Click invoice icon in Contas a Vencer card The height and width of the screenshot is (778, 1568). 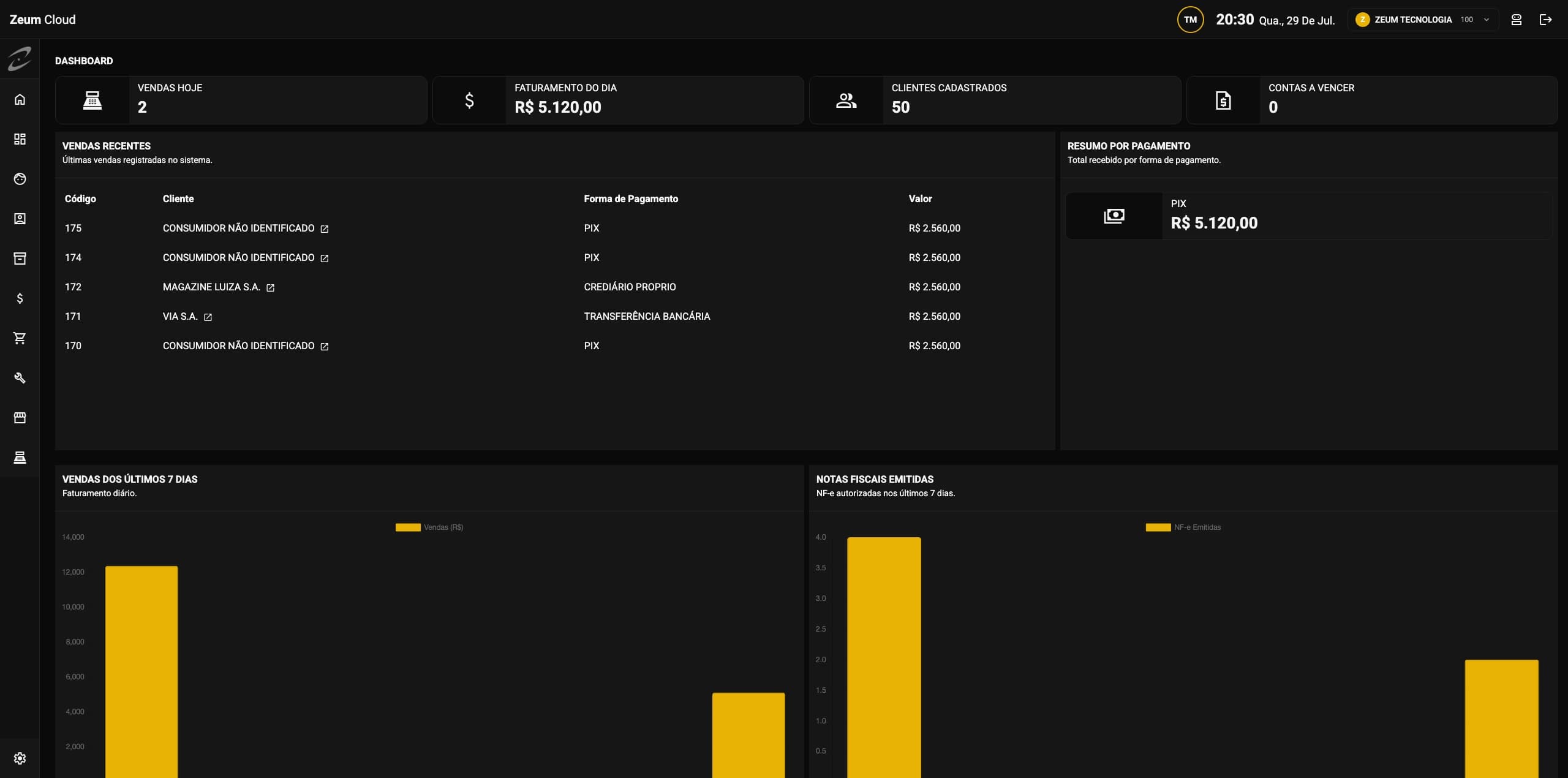(1223, 100)
